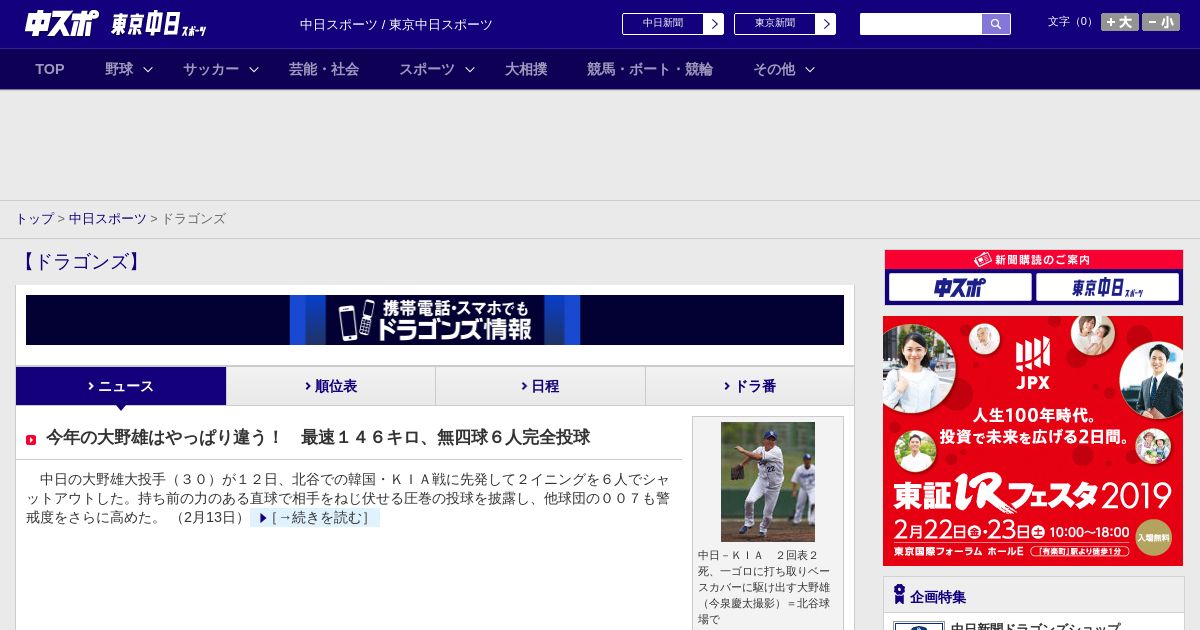This screenshot has width=1200, height=630.
Task: Click 携帯電話・スマホでもドラゴンズ情報 banner
Action: tap(435, 320)
